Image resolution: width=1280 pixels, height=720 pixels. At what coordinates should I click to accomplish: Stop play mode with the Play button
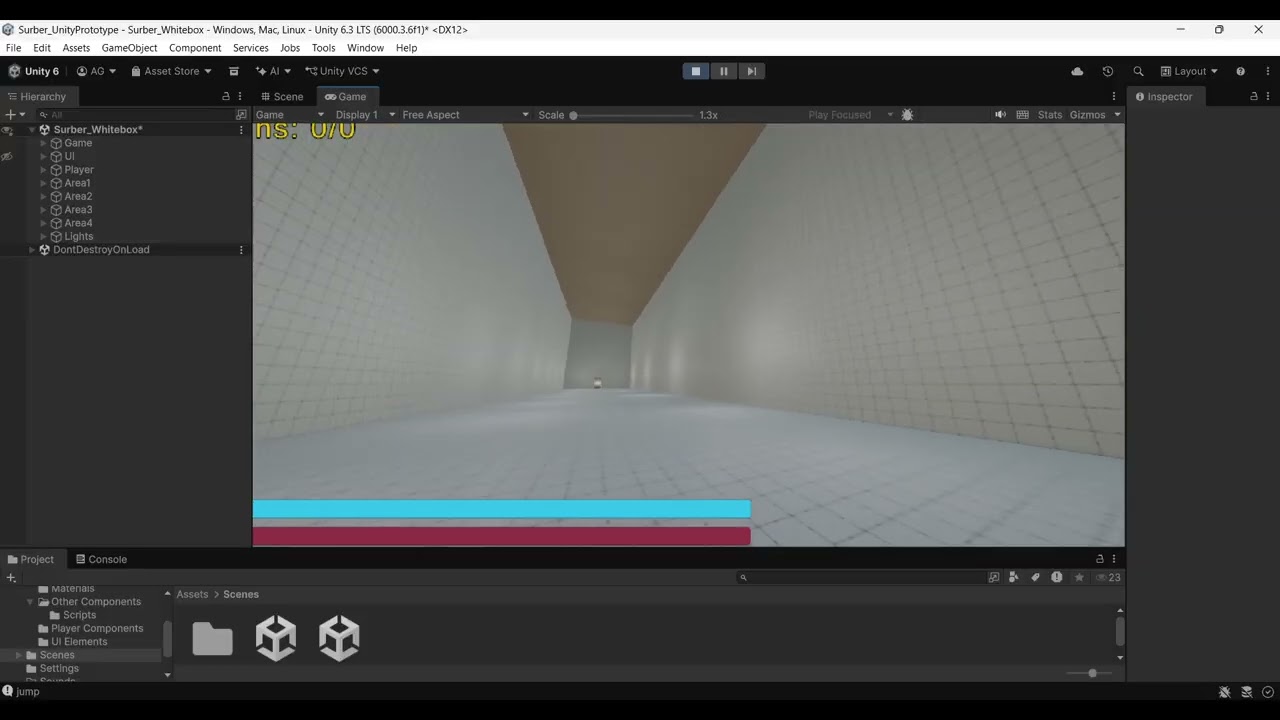pyautogui.click(x=696, y=71)
